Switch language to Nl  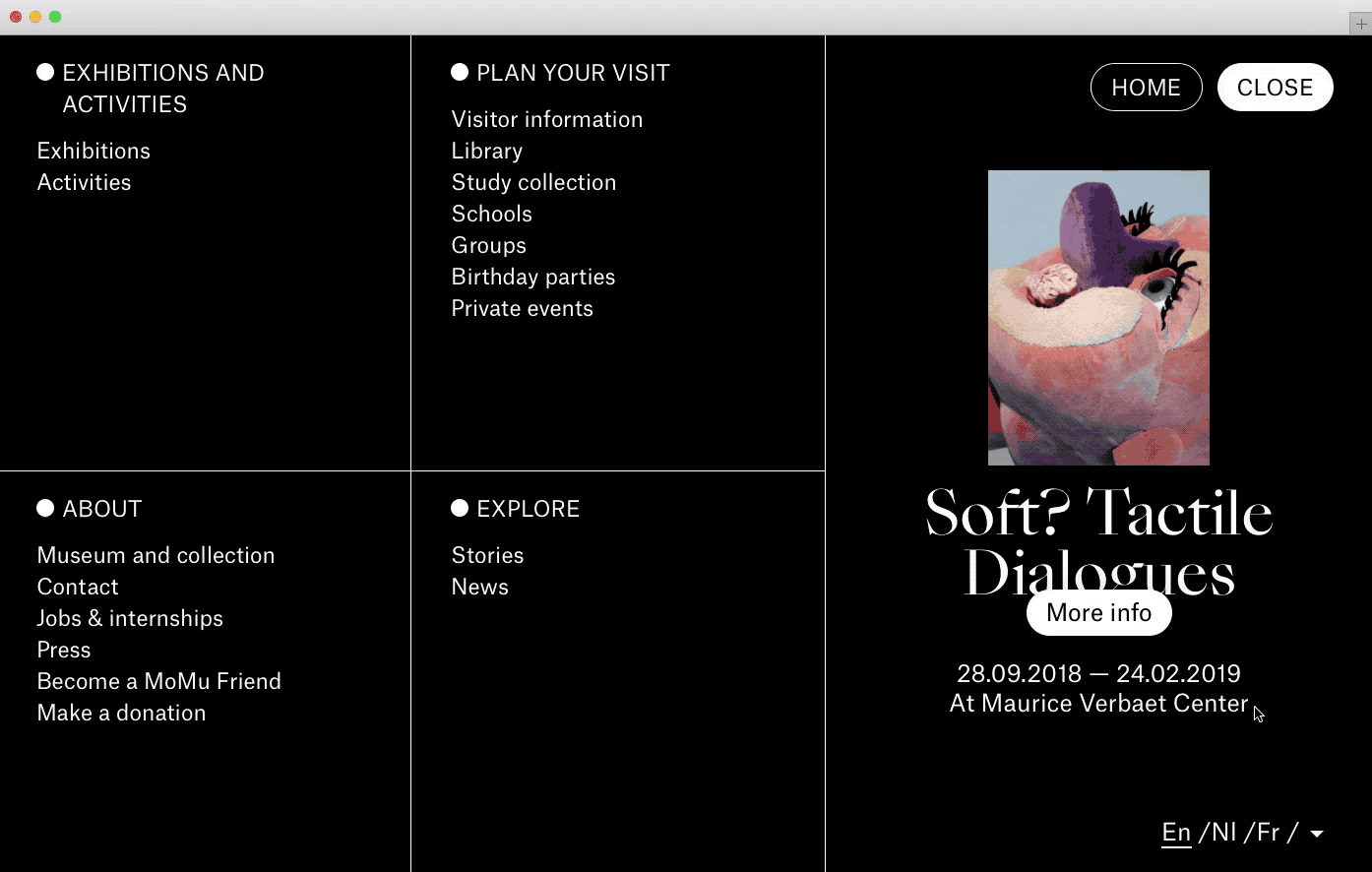[x=1224, y=832]
